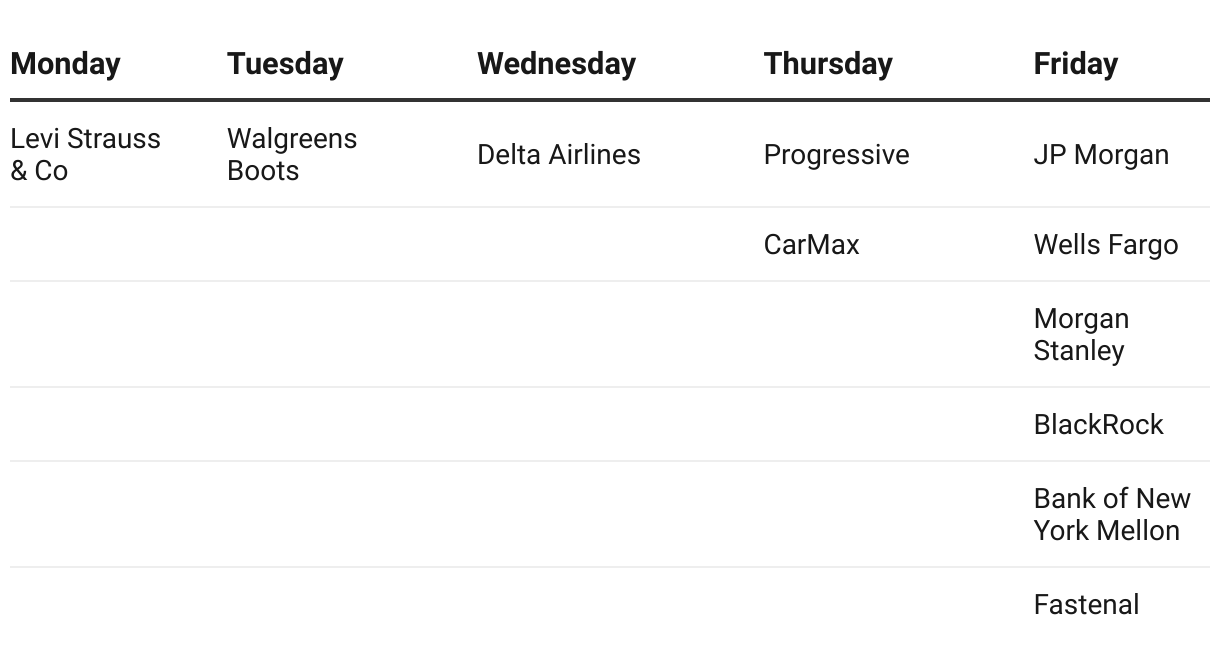Click the JP Morgan entry

pyautogui.click(x=1101, y=155)
